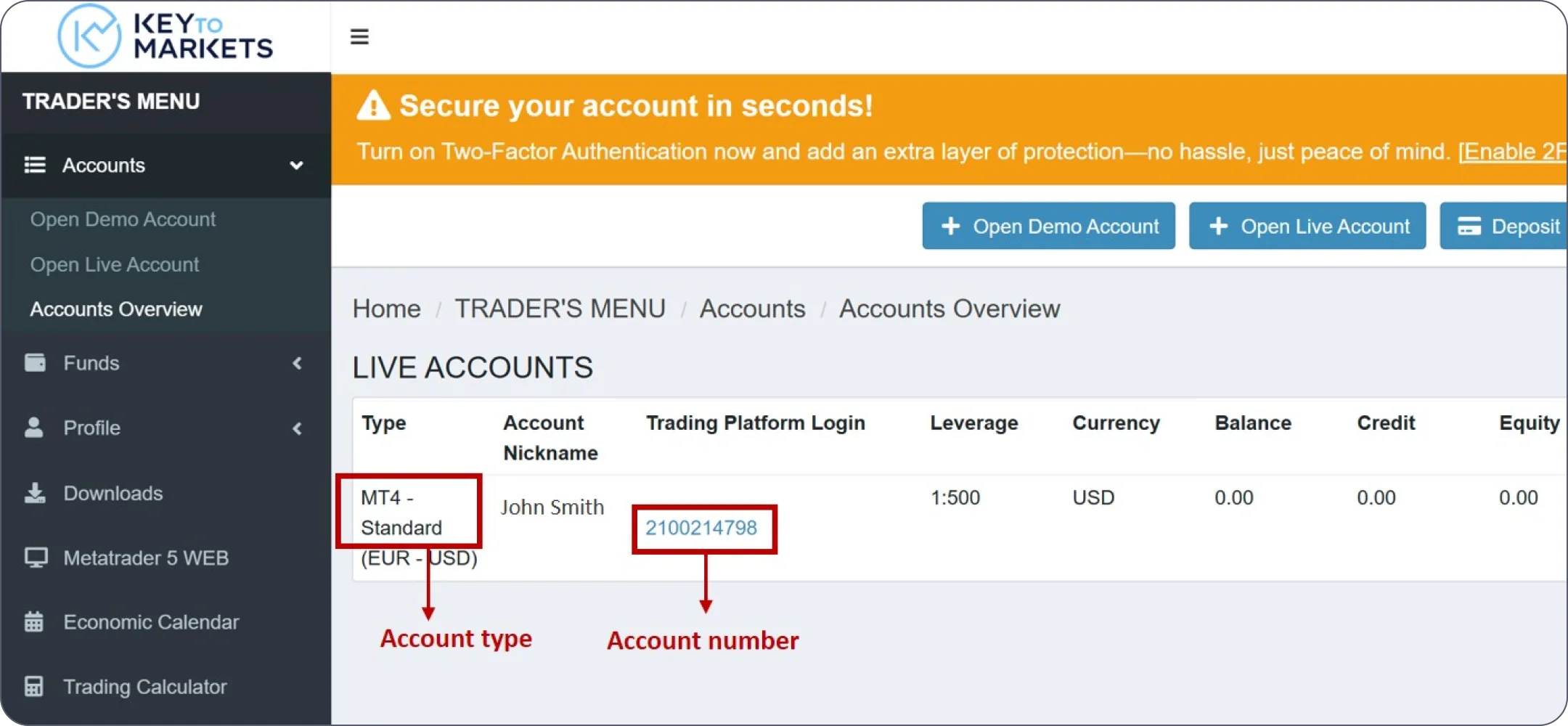The height and width of the screenshot is (726, 1568).
Task: Click the Metatrader 5 WEB monitor icon
Action: point(36,558)
